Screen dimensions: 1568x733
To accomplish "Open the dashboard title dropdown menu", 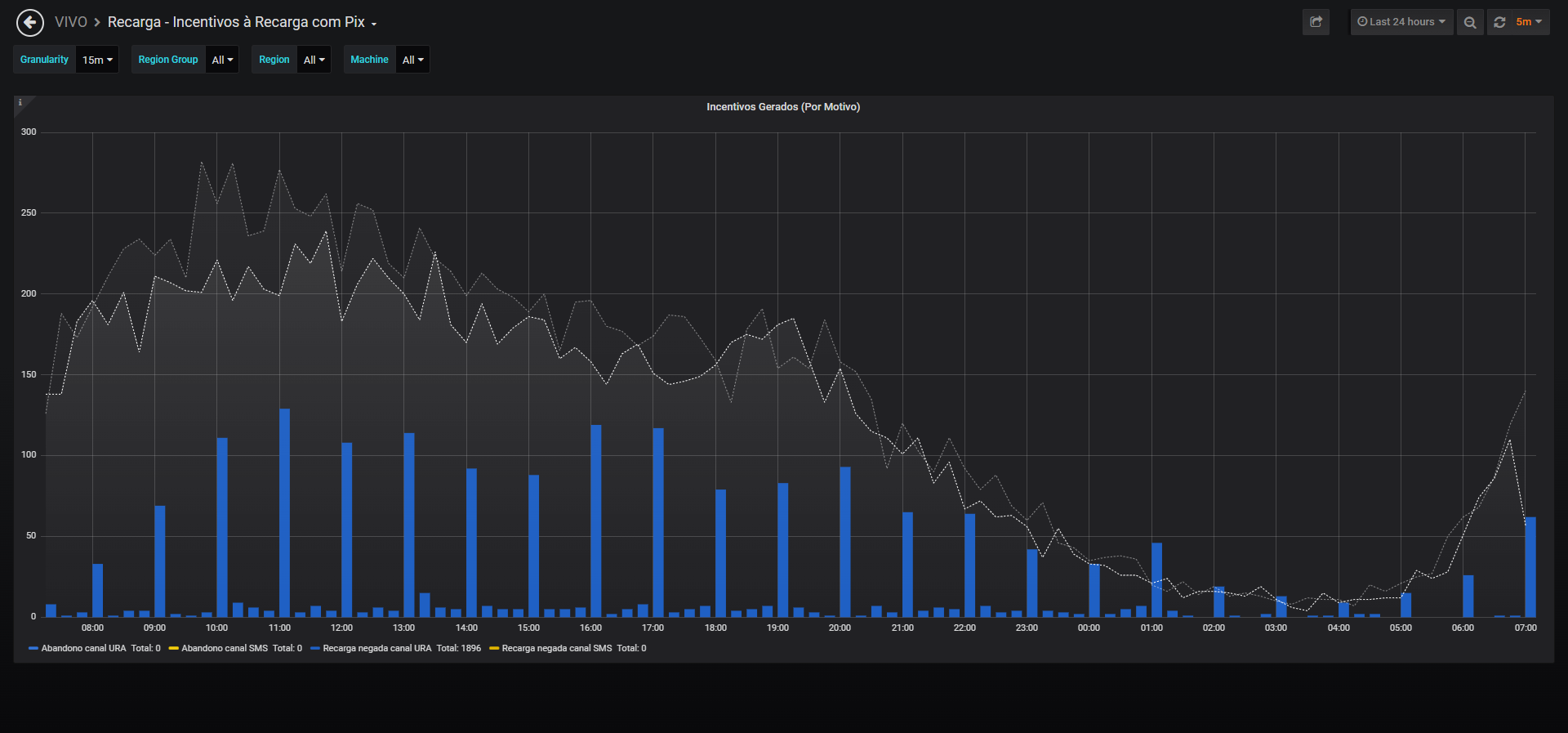I will click(243, 22).
